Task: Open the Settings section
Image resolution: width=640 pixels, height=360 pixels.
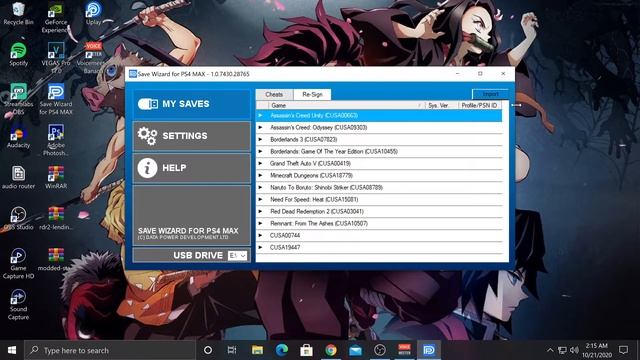Action: pyautogui.click(x=192, y=136)
